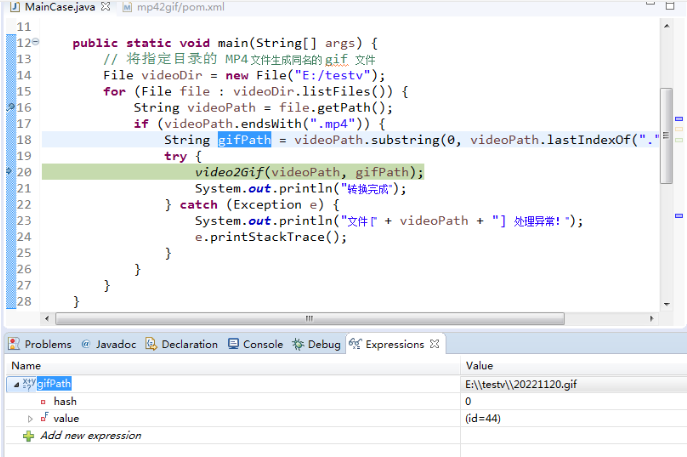Viewport: 687px width, 457px height.
Task: Click the Console monitor icon
Action: [x=234, y=344]
